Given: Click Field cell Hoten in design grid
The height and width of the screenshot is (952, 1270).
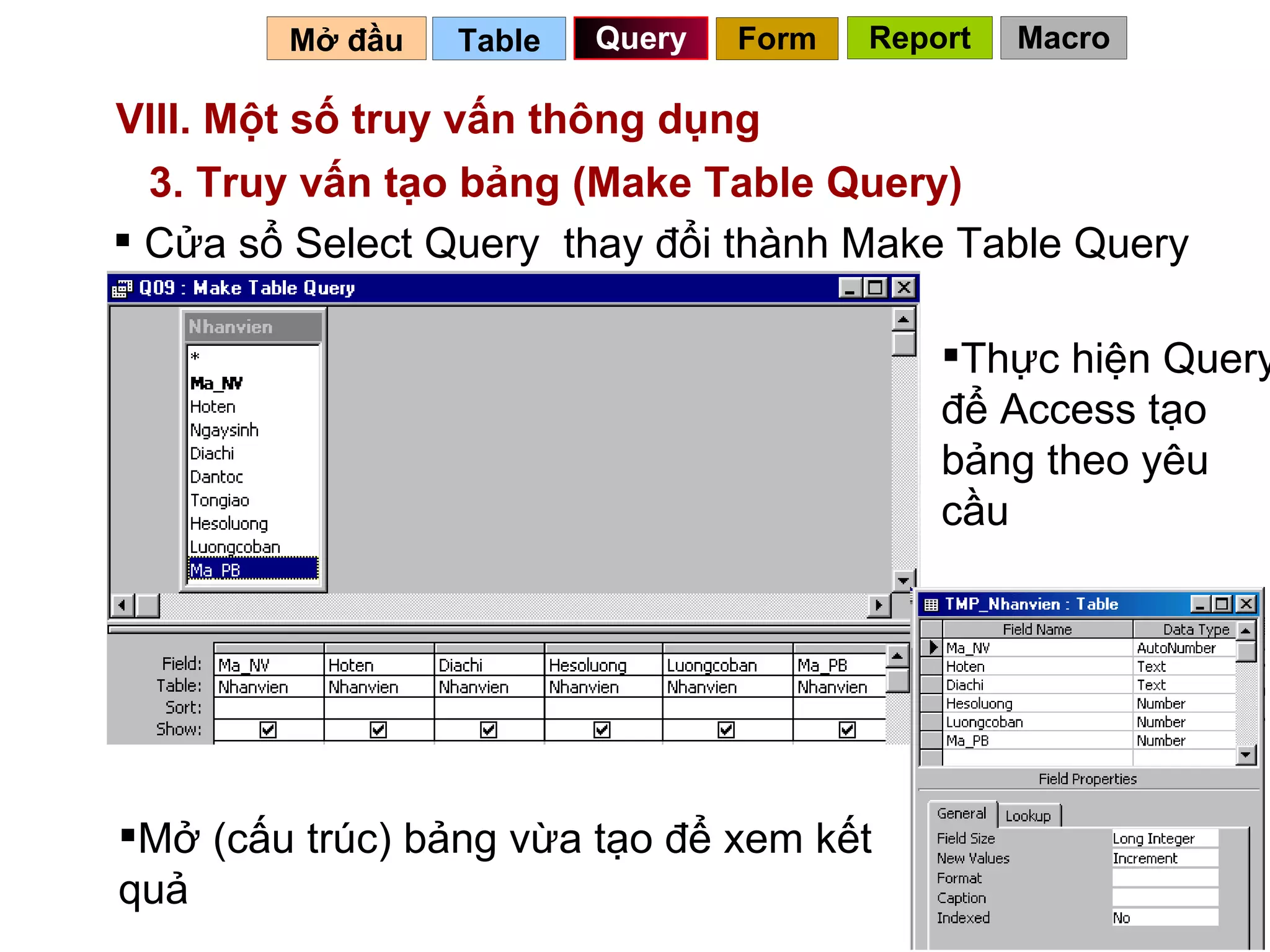Looking at the screenshot, I should [379, 665].
